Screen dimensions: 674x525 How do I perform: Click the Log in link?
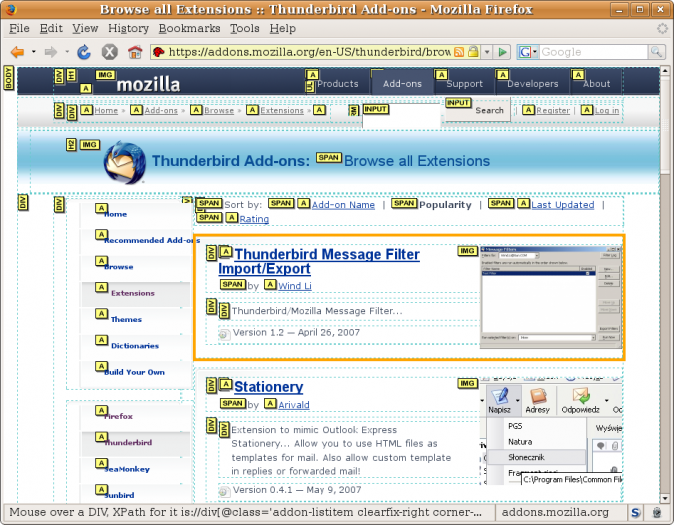607,111
